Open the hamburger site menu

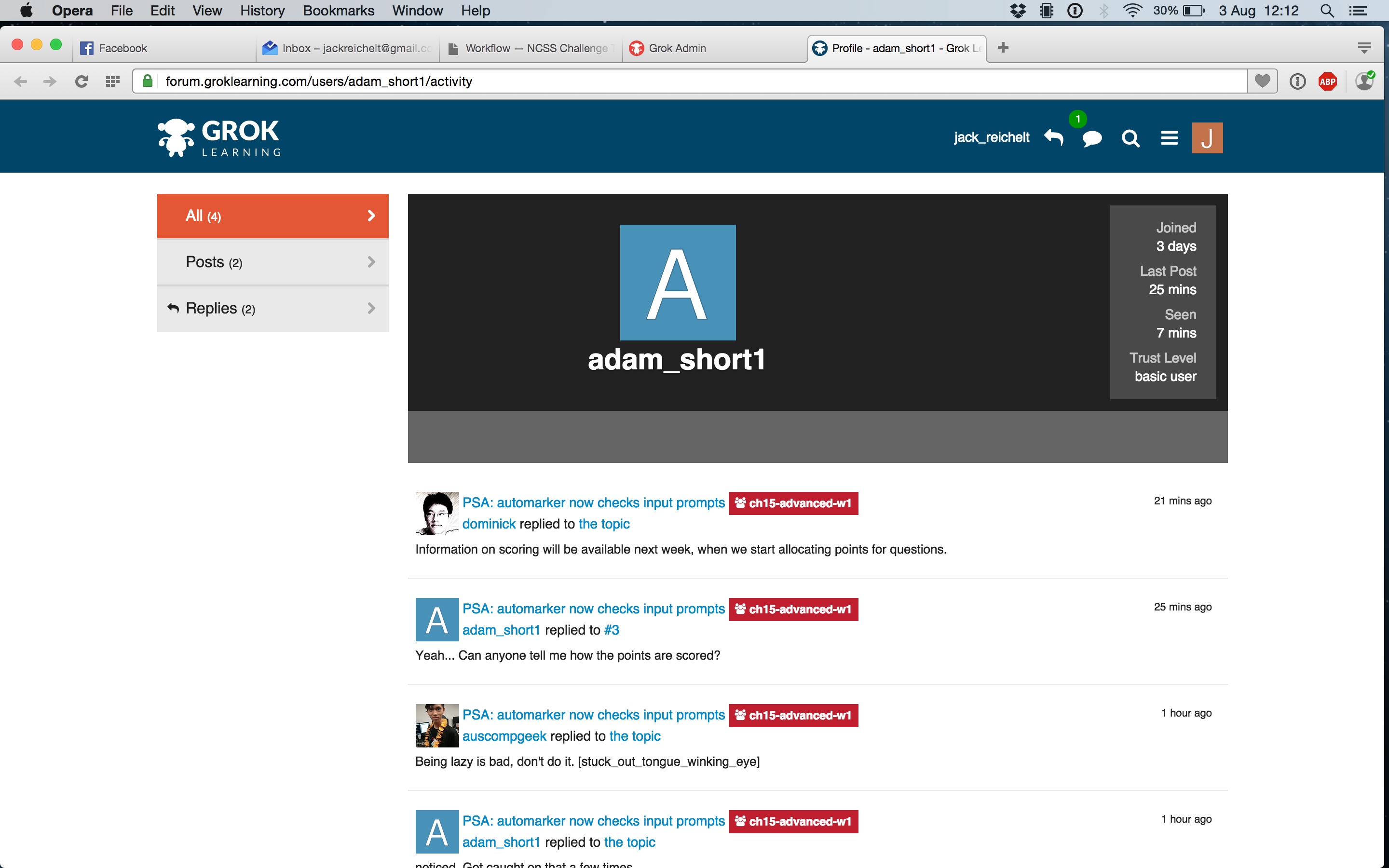pos(1169,138)
